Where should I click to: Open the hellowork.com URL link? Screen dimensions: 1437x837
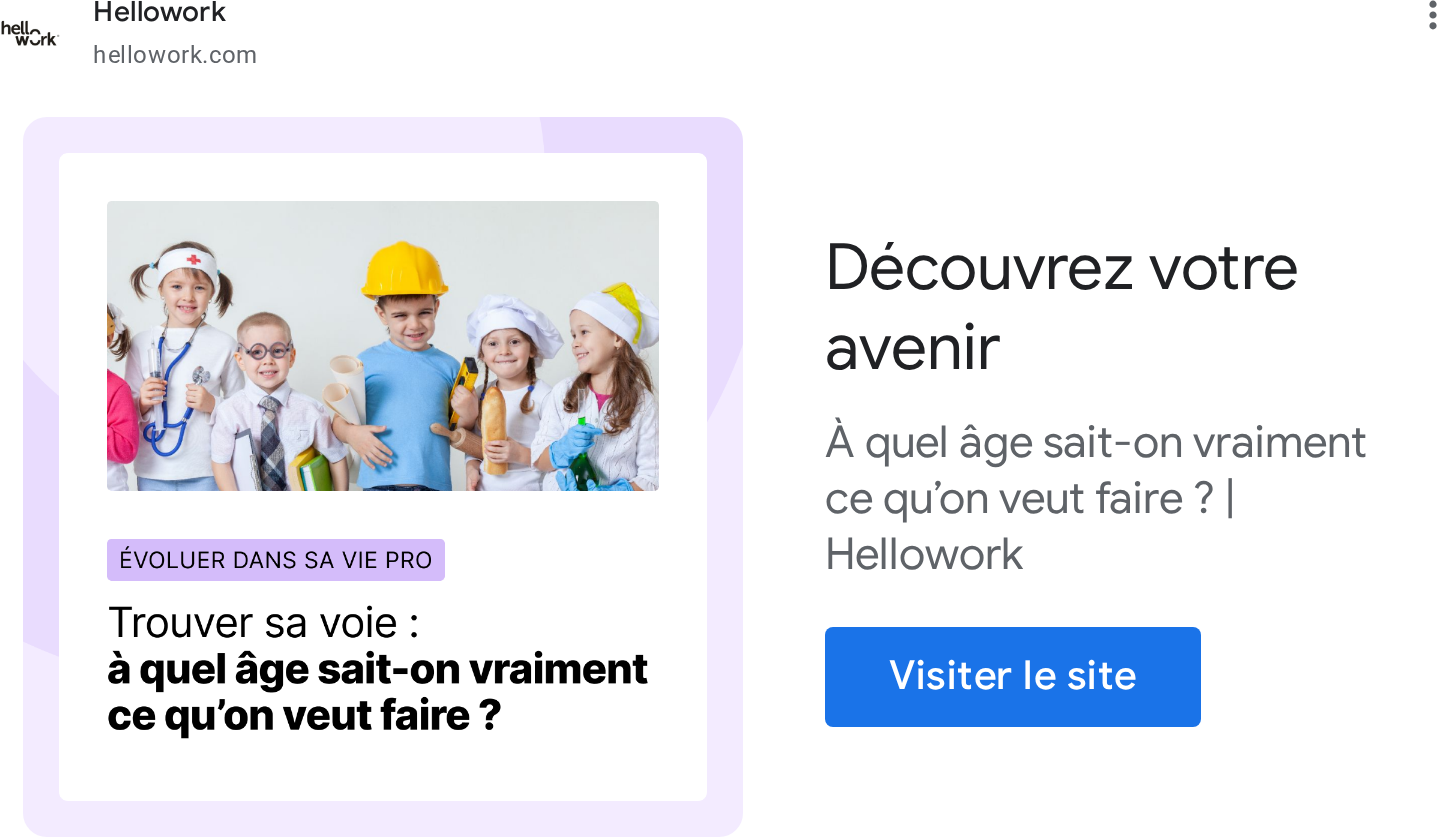point(175,55)
